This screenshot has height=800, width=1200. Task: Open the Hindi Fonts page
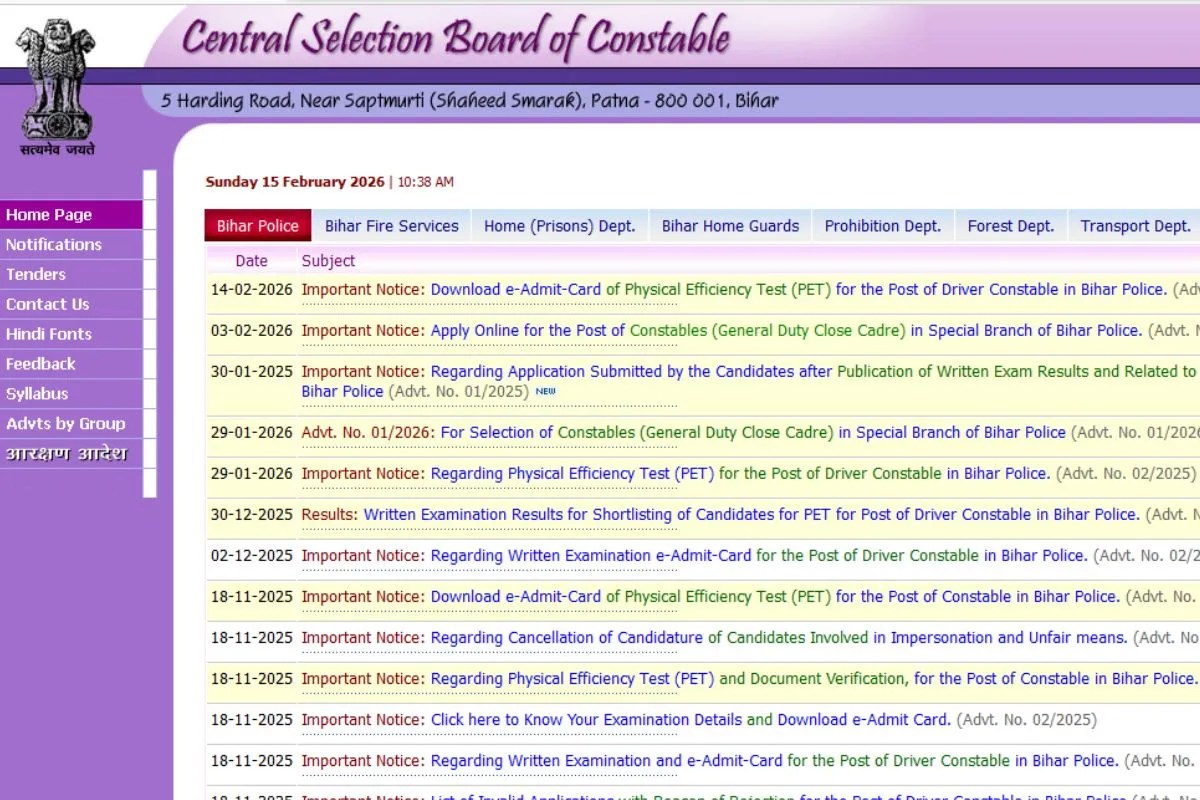tap(48, 335)
